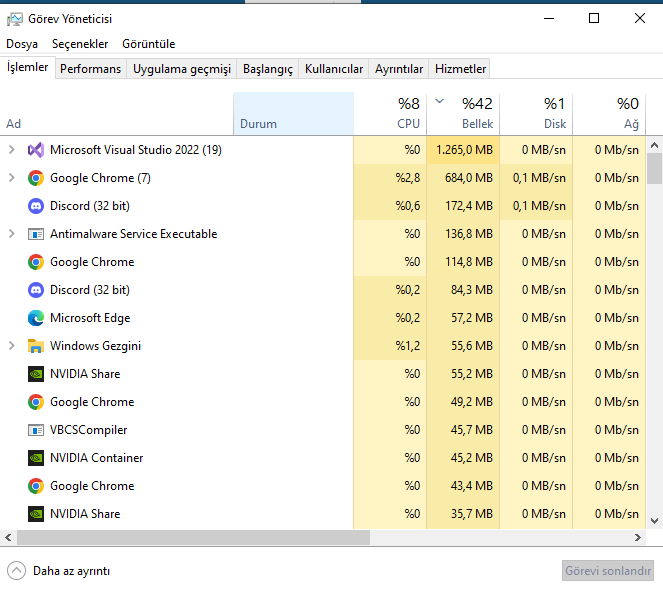This screenshot has width=663, height=593.
Task: Switch to the Hizmetler tab
Action: (x=460, y=69)
